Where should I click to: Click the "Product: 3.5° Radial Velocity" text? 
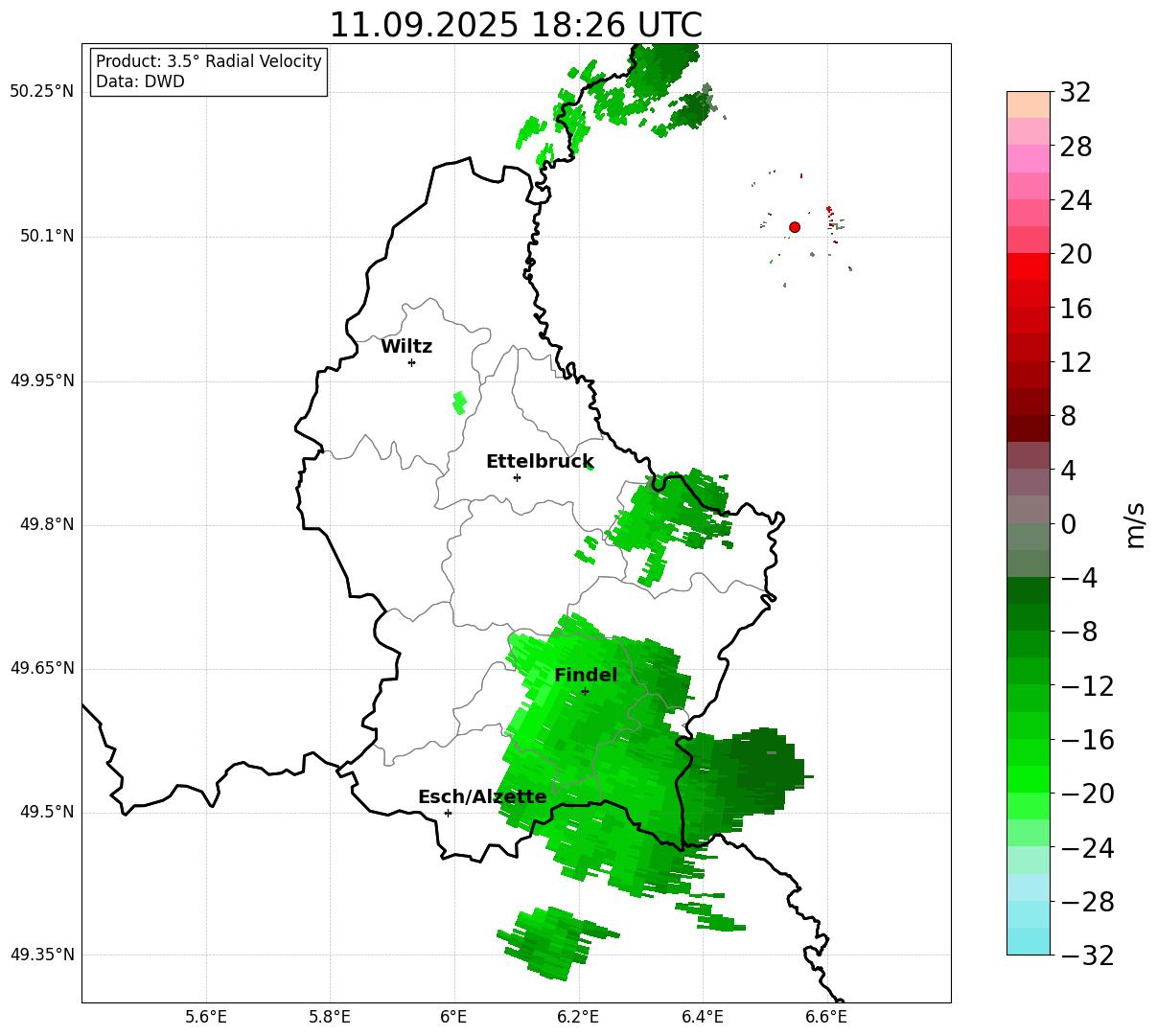[209, 62]
